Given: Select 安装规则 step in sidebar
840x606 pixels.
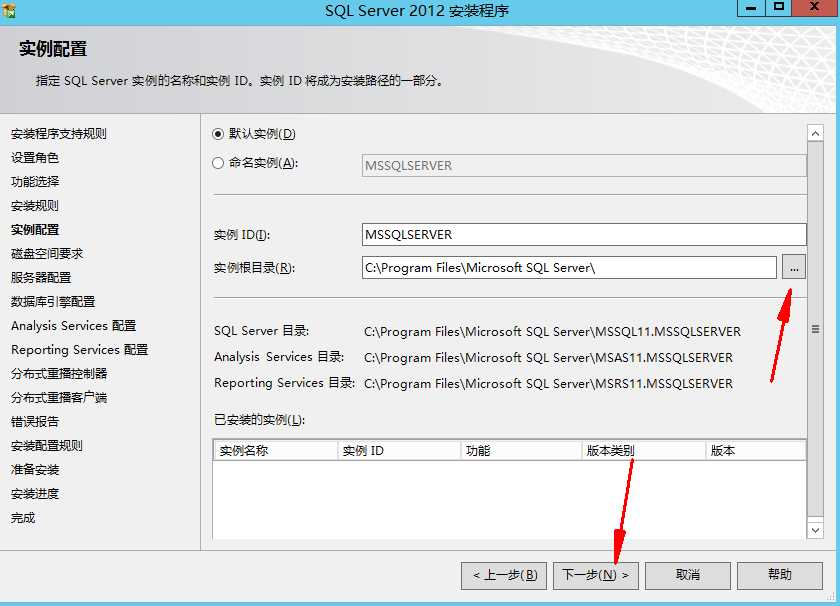Looking at the screenshot, I should (x=35, y=206).
